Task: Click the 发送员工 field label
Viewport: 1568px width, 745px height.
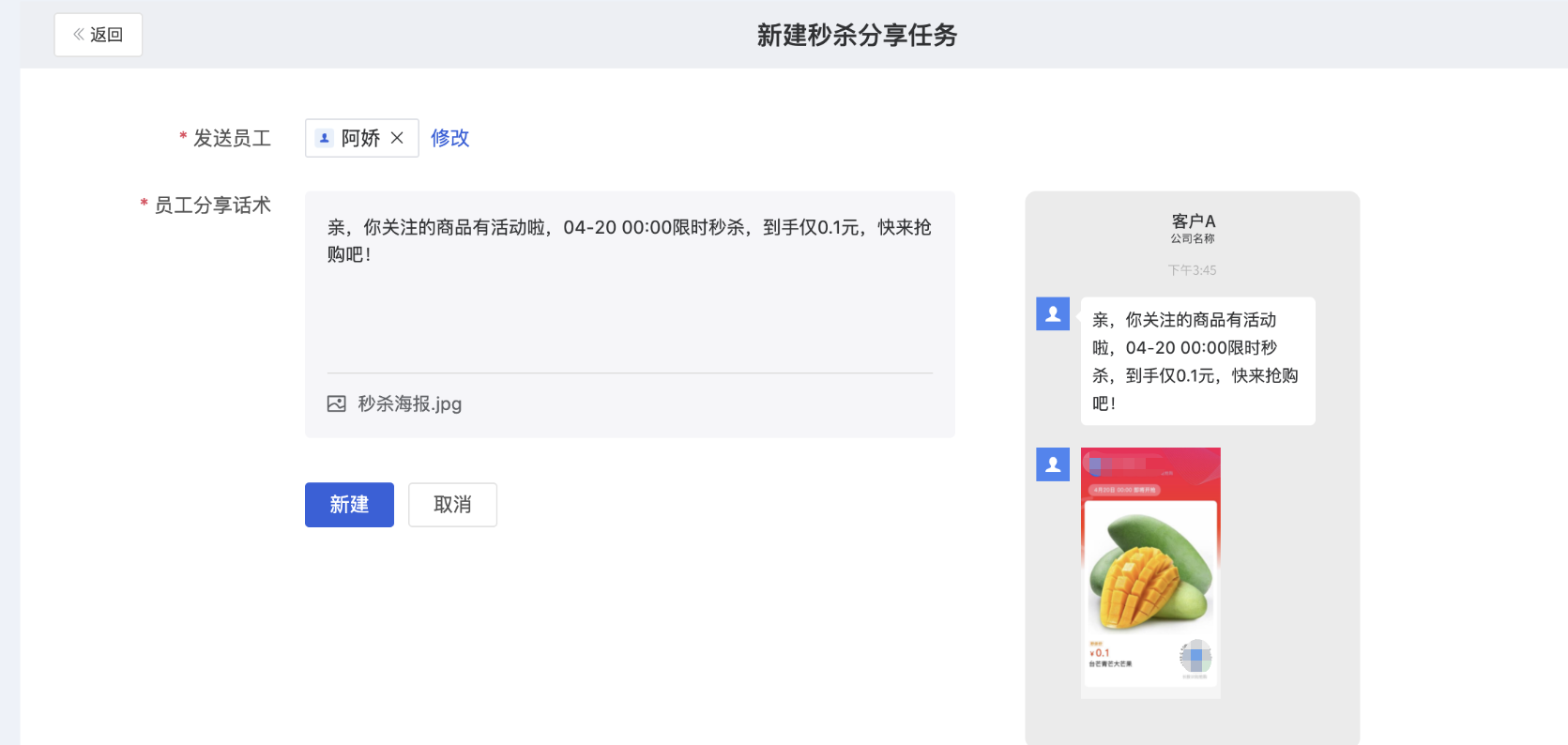Action: click(x=232, y=138)
